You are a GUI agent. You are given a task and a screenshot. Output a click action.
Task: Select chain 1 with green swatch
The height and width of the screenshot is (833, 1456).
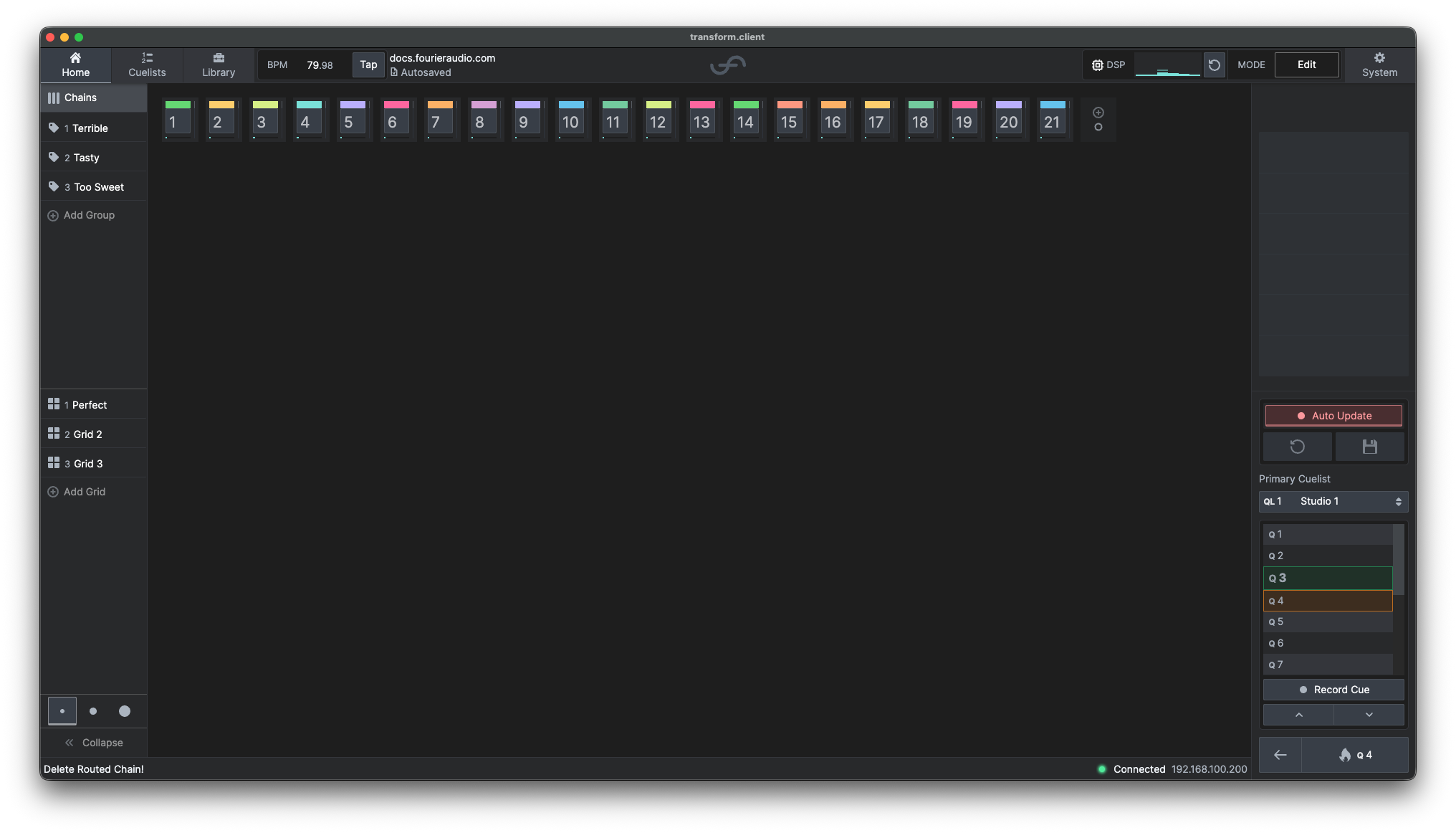178,119
